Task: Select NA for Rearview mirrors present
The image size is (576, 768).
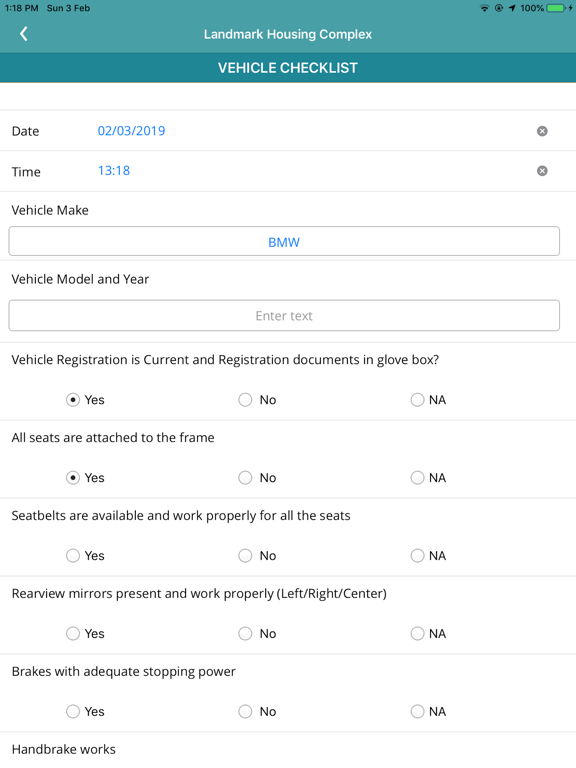Action: (417, 633)
